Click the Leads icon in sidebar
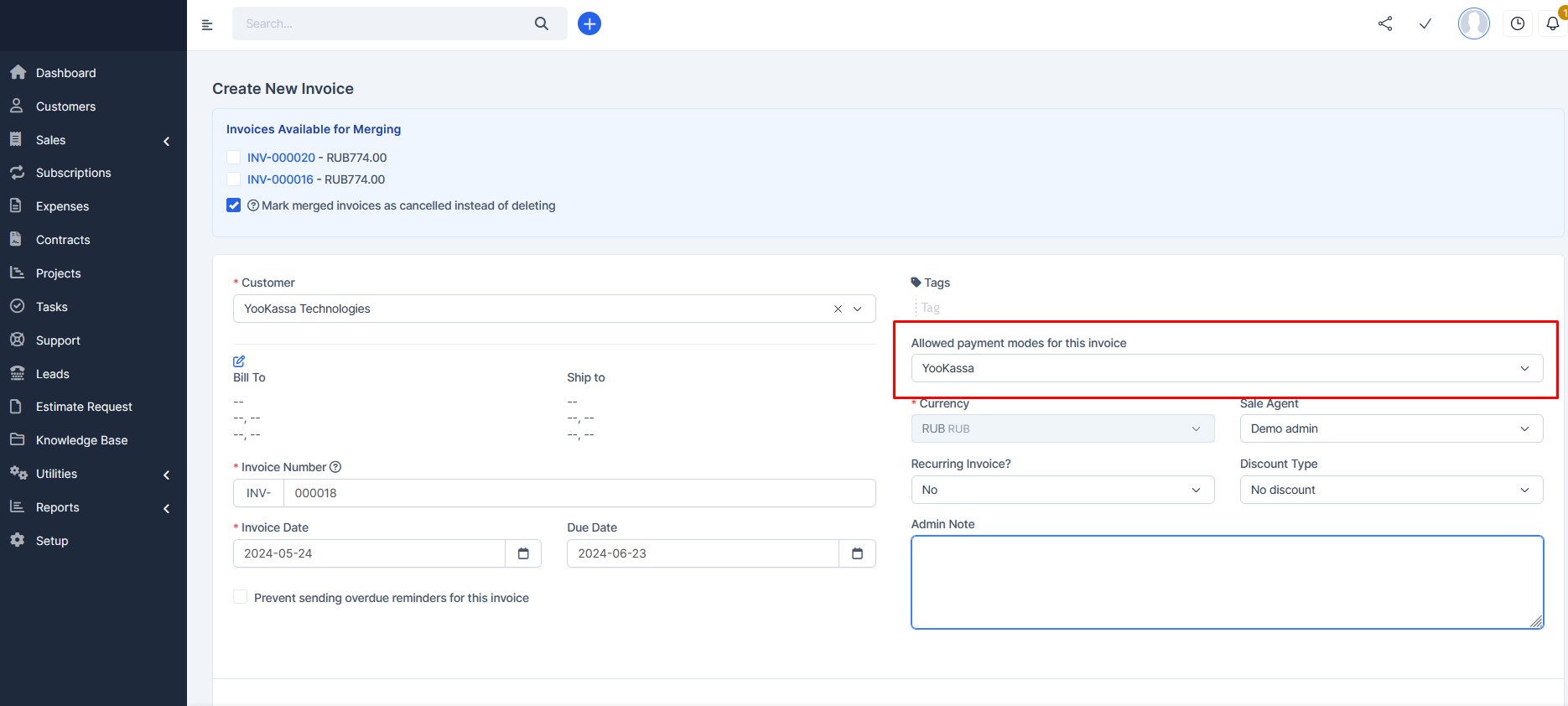This screenshot has width=1568, height=706. [x=17, y=373]
